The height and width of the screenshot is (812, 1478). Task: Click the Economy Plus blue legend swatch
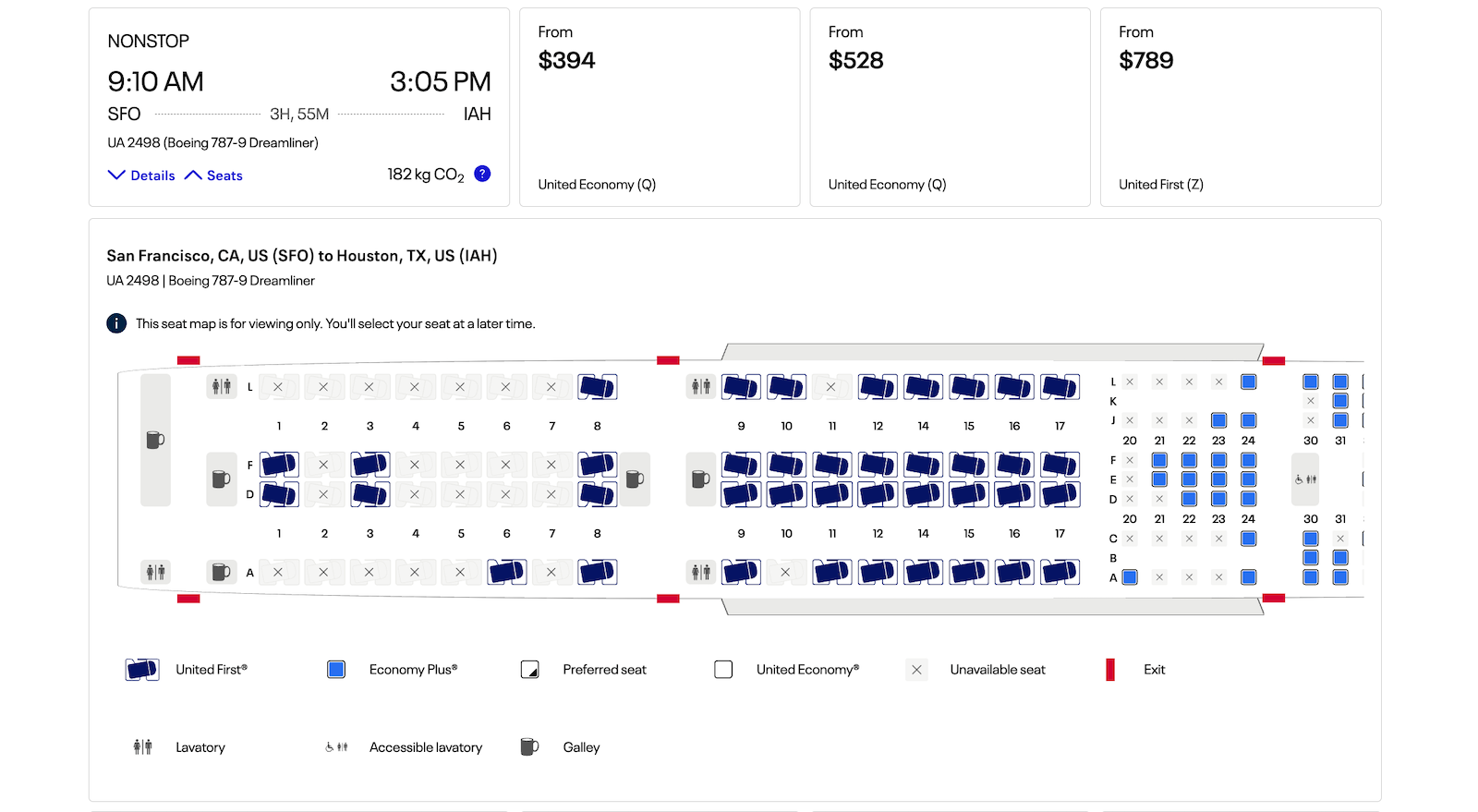tap(336, 670)
